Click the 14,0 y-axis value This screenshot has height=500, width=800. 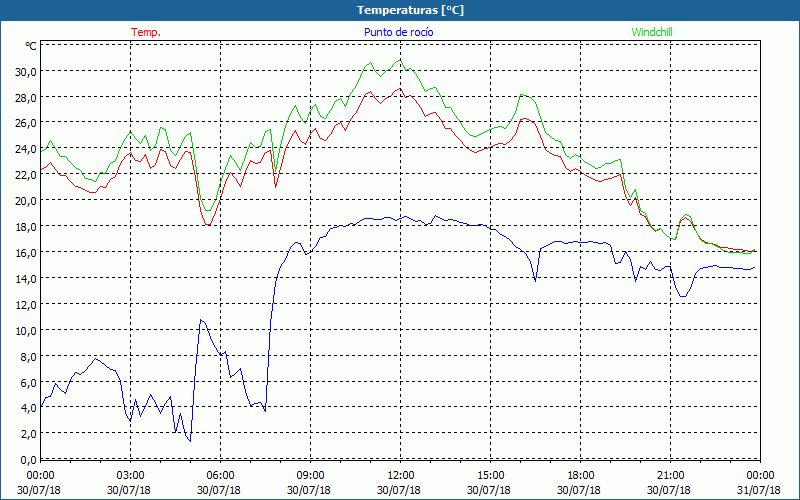point(26,279)
